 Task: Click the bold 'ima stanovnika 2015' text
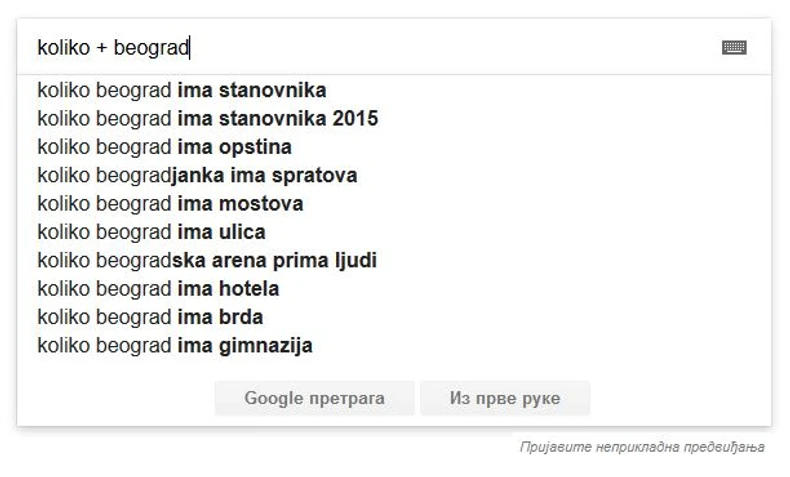[x=277, y=119]
